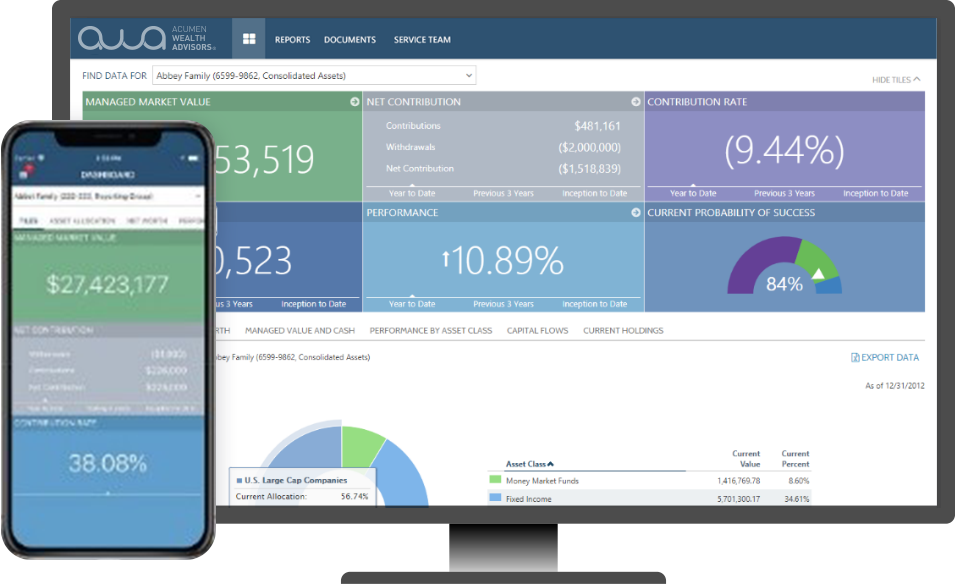Switch to the Capital Flows tab
Image resolution: width=955 pixels, height=584 pixels.
(x=540, y=330)
